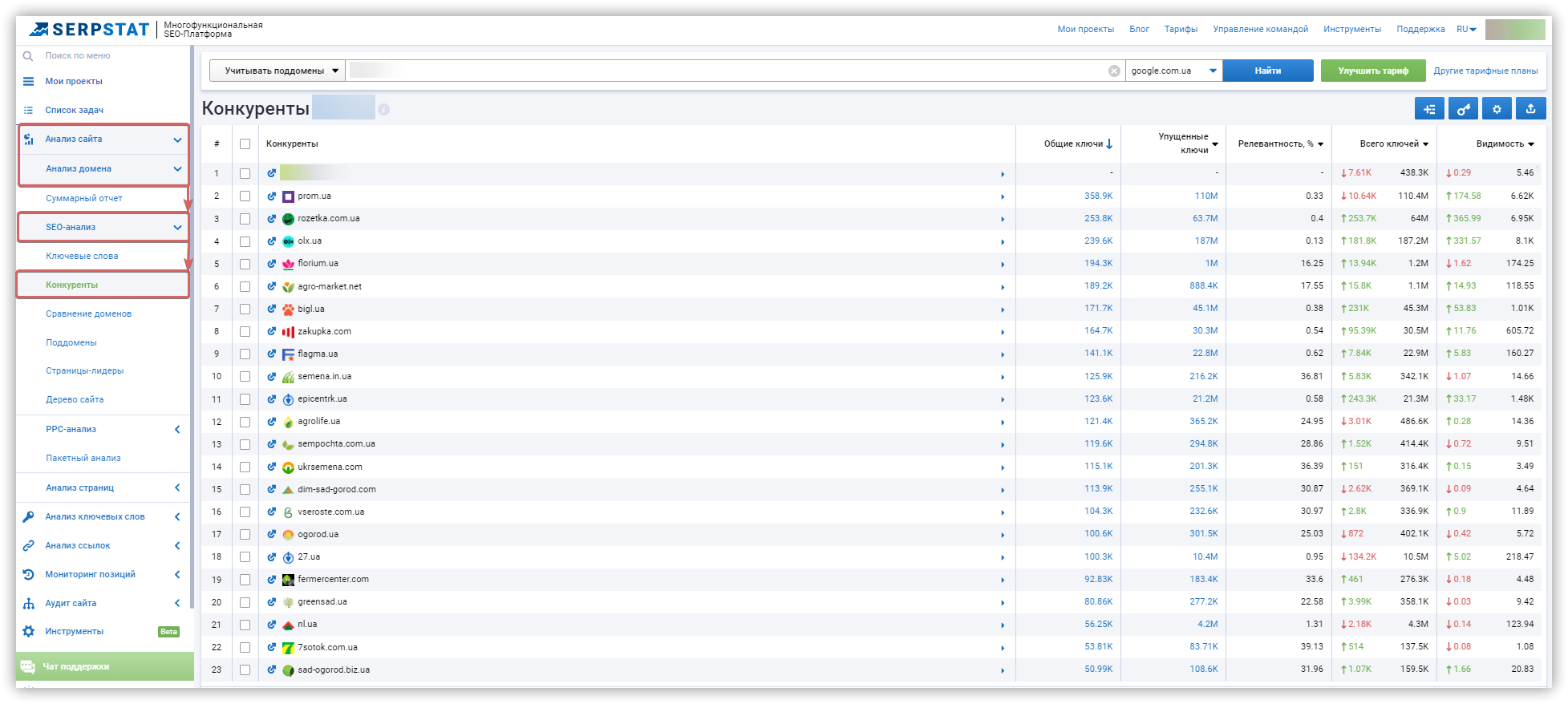Open table settings gear icon
This screenshot has height=704, width=1568.
click(x=1497, y=109)
